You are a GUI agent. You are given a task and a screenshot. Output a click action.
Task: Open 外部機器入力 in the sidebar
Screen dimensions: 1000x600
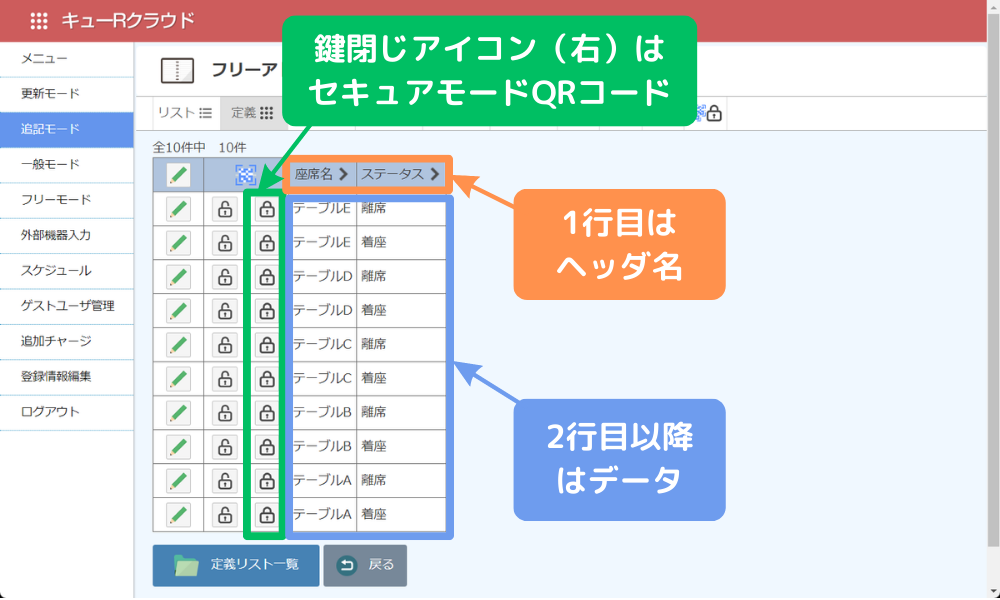(x=66, y=235)
